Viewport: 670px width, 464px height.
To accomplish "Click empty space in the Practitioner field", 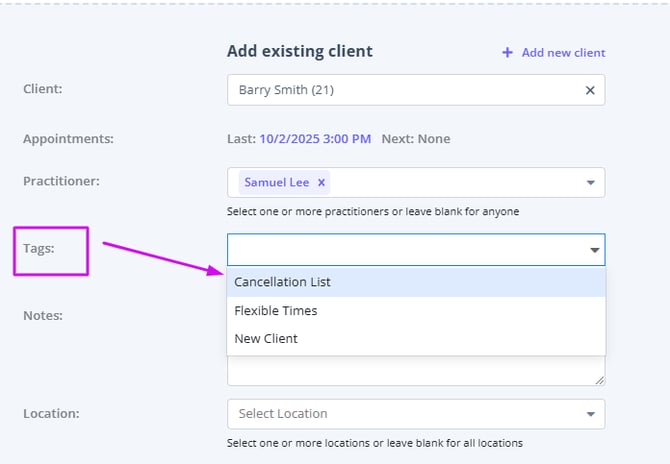I will (450, 183).
